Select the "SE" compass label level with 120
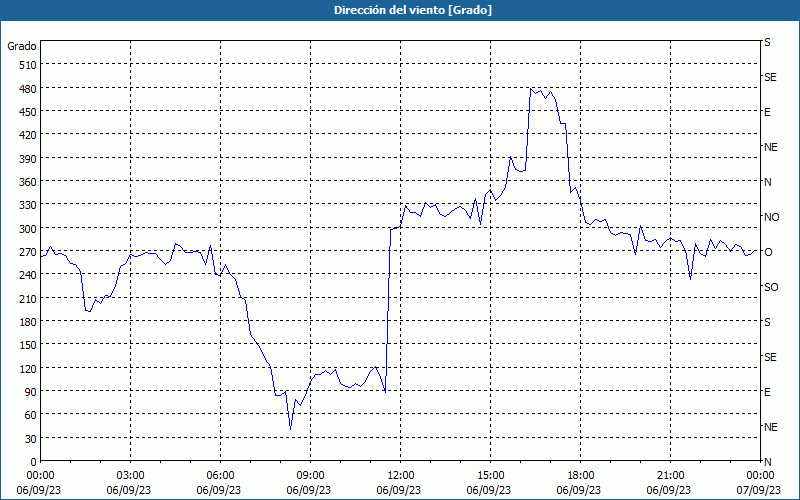The width and height of the screenshot is (800, 500). tap(770, 357)
